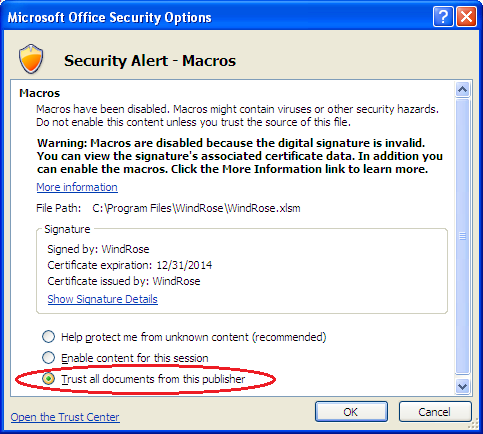The image size is (483, 434).
Task: Click the Cancel button
Action: (x=435, y=412)
